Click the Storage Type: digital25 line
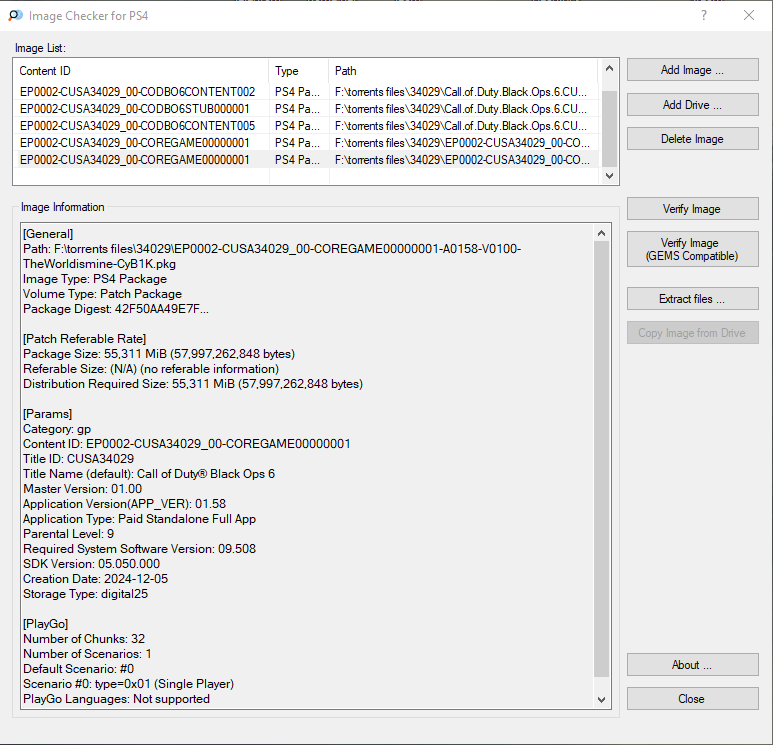 pyautogui.click(x=85, y=594)
